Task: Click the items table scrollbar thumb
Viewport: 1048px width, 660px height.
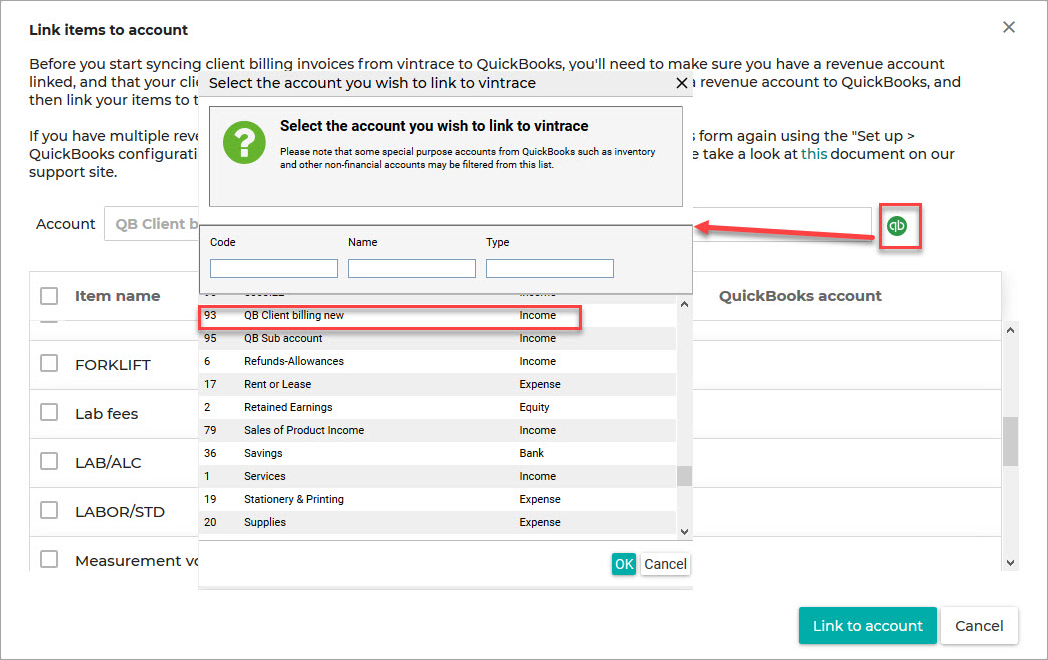Action: click(x=1011, y=441)
